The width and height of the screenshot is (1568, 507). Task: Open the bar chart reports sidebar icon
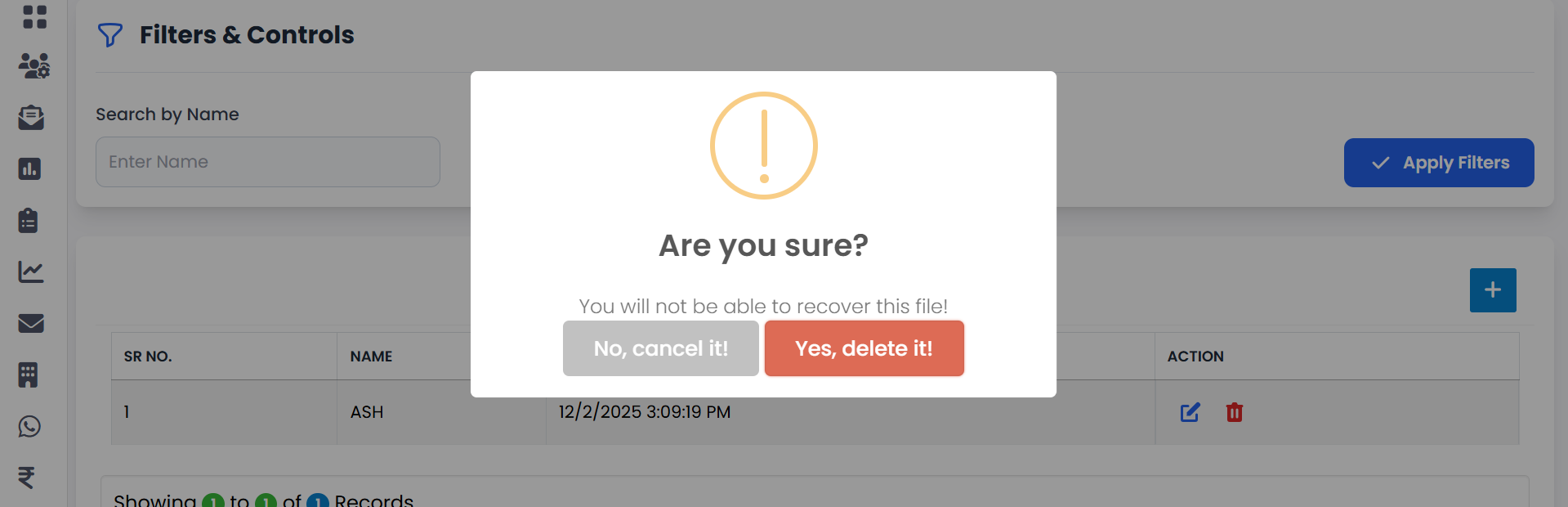[x=29, y=169]
